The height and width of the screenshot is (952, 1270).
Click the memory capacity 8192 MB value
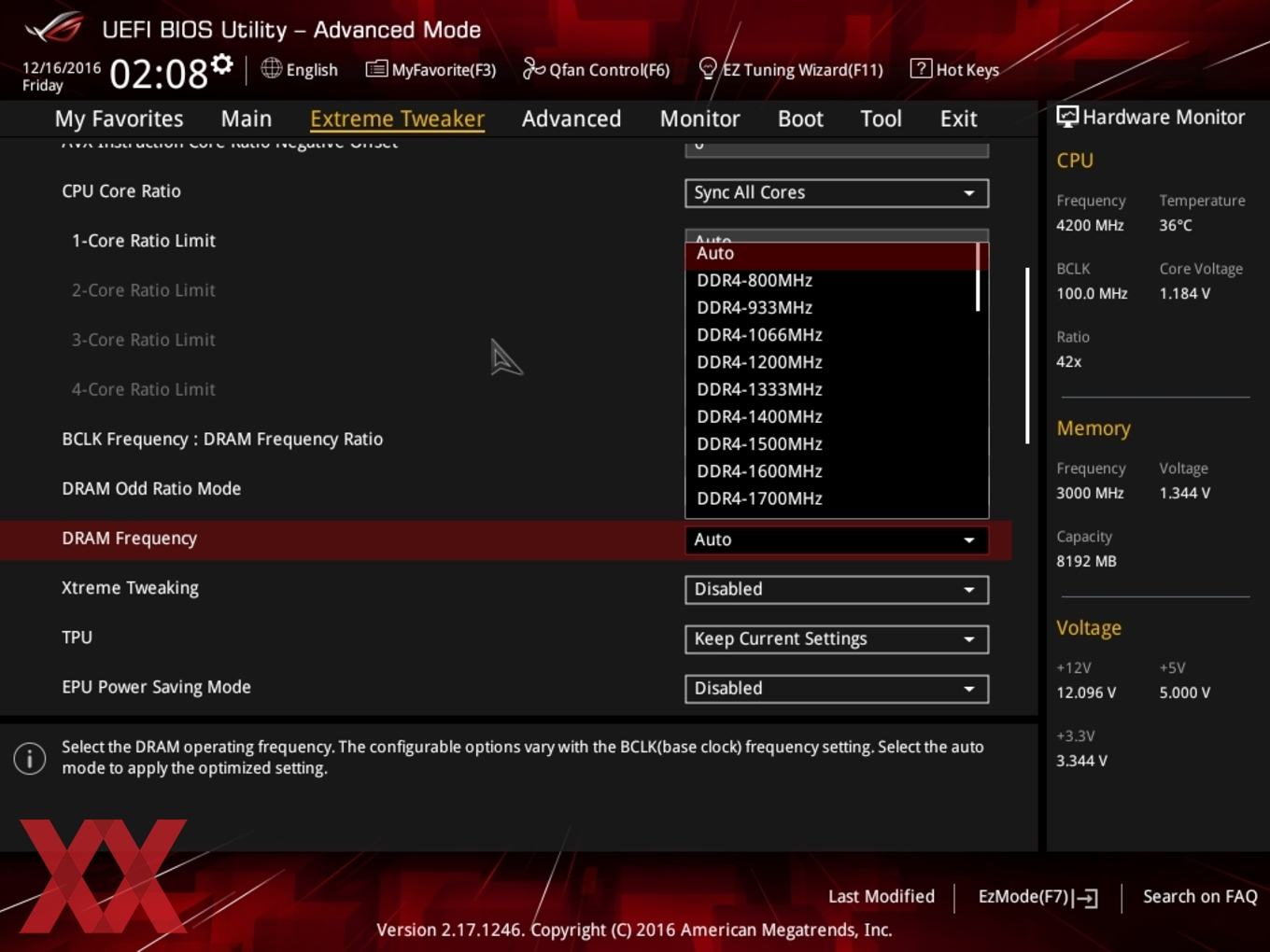(x=1086, y=561)
